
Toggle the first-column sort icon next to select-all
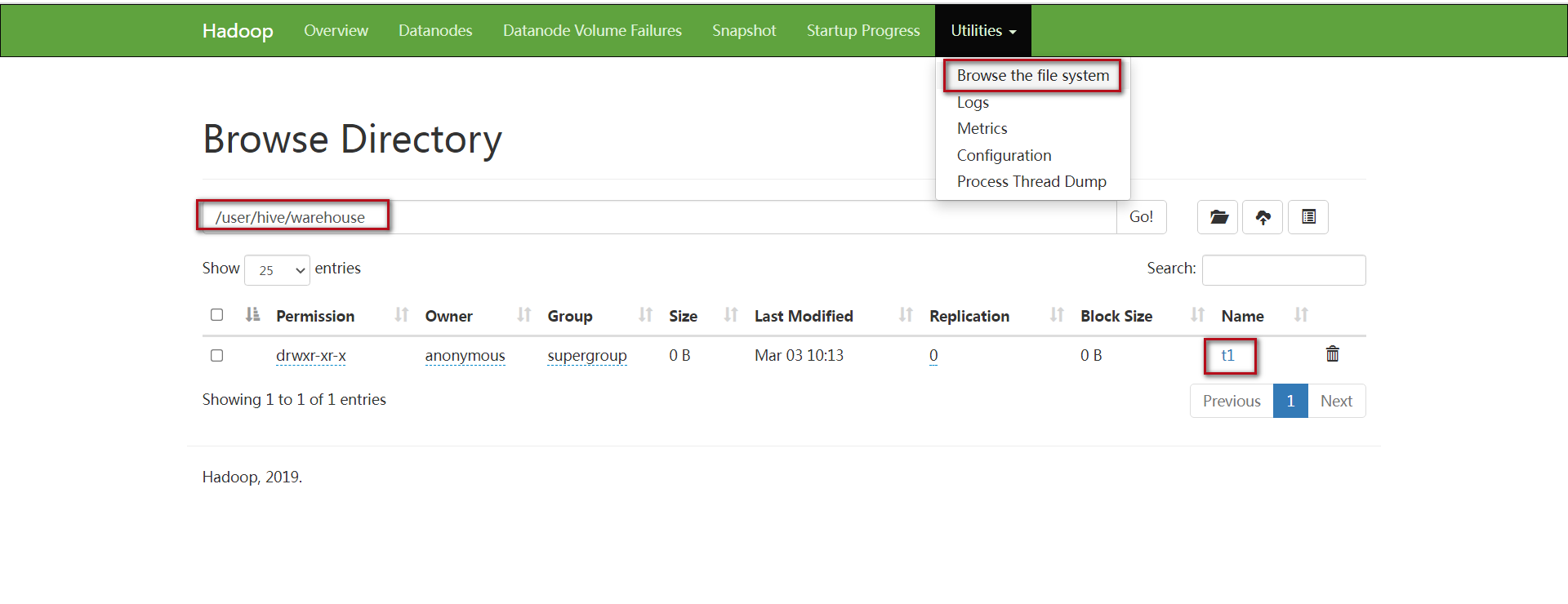pos(252,315)
